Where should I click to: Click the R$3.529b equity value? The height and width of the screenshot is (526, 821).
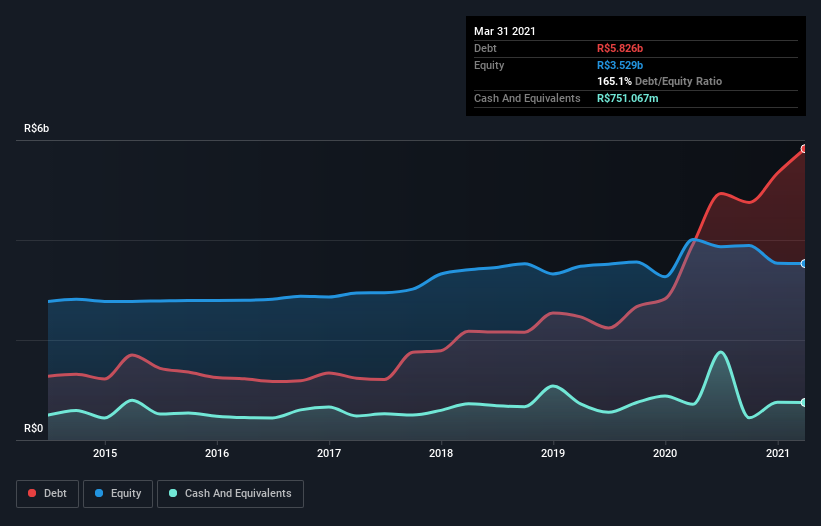click(x=620, y=65)
